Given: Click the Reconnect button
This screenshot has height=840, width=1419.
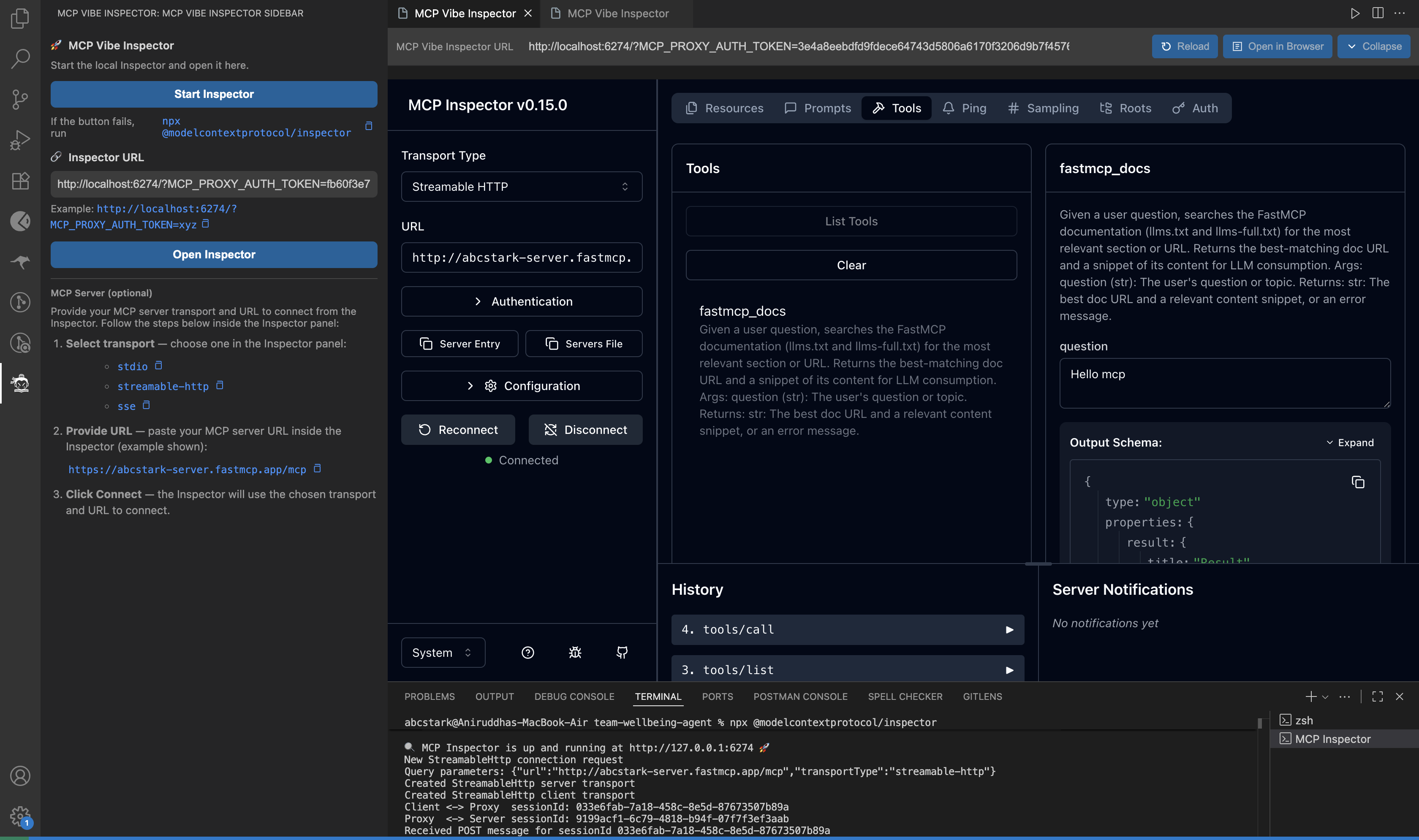Looking at the screenshot, I should click(x=458, y=430).
